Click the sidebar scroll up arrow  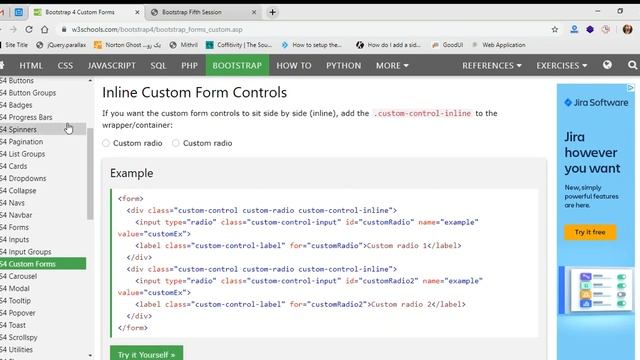[x=90, y=80]
